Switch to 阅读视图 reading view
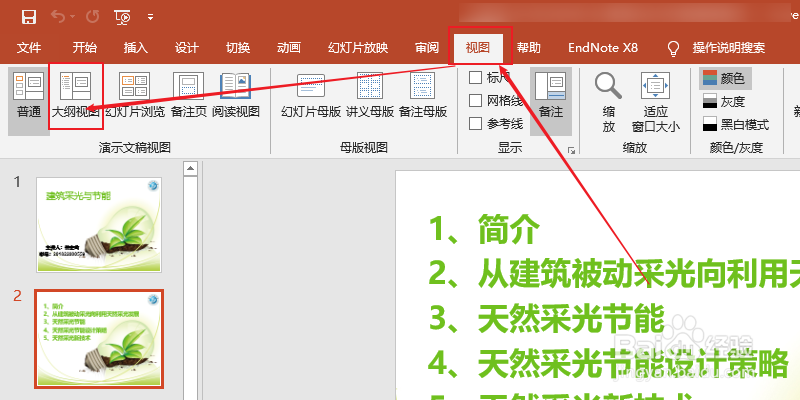 236,97
